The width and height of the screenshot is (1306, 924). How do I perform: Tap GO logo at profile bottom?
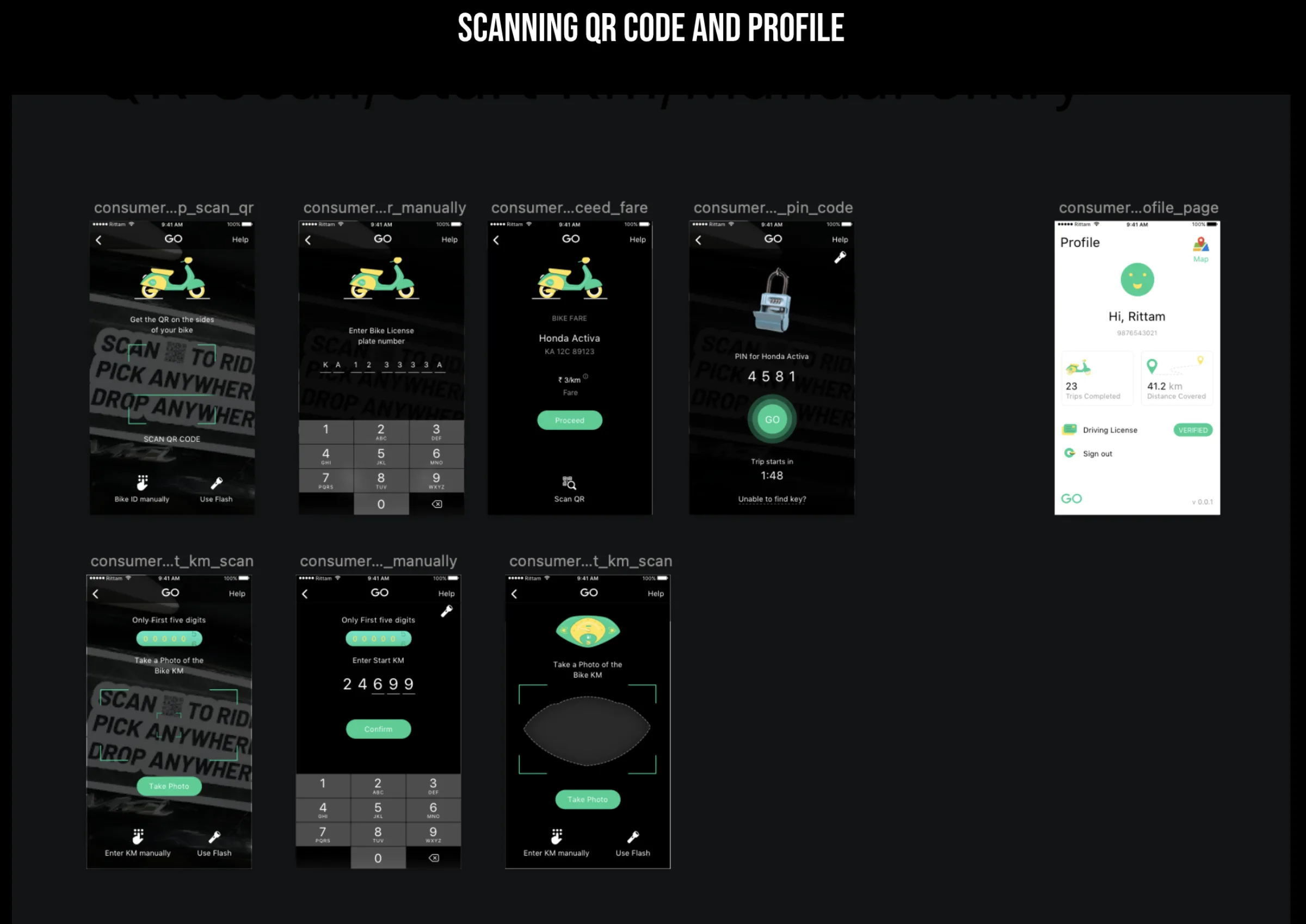coord(1071,499)
